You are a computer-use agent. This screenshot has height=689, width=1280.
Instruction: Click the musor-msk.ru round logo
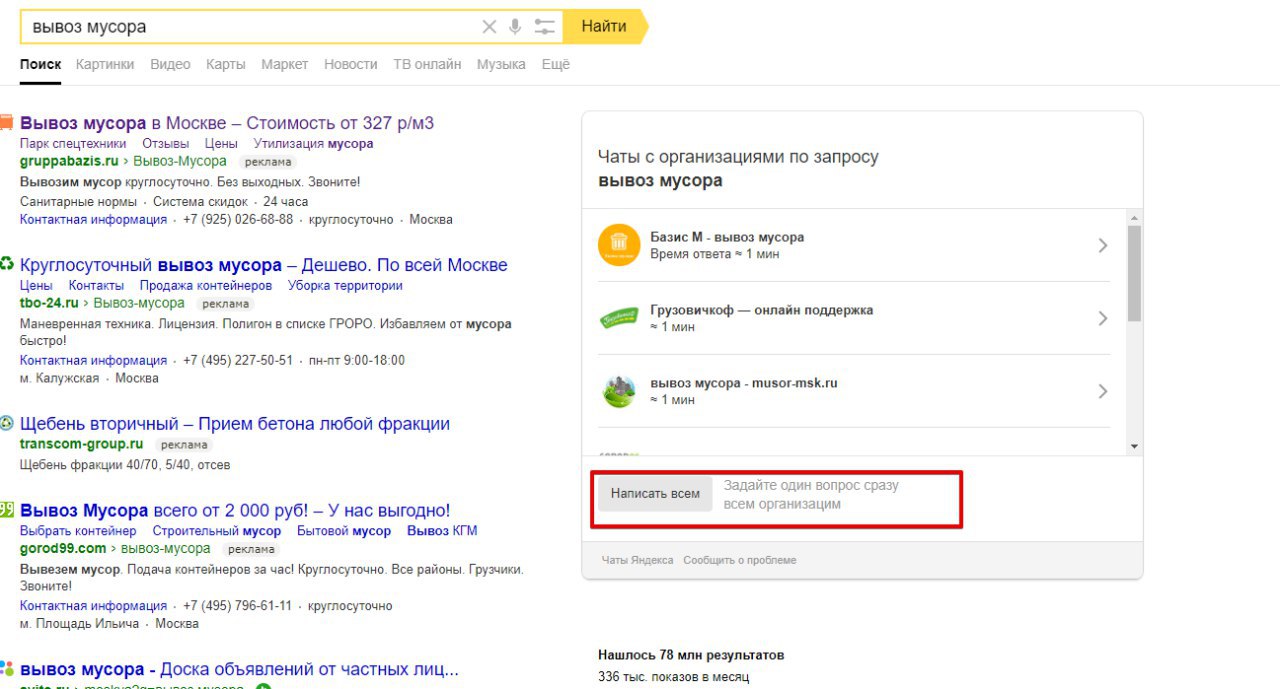pos(618,391)
